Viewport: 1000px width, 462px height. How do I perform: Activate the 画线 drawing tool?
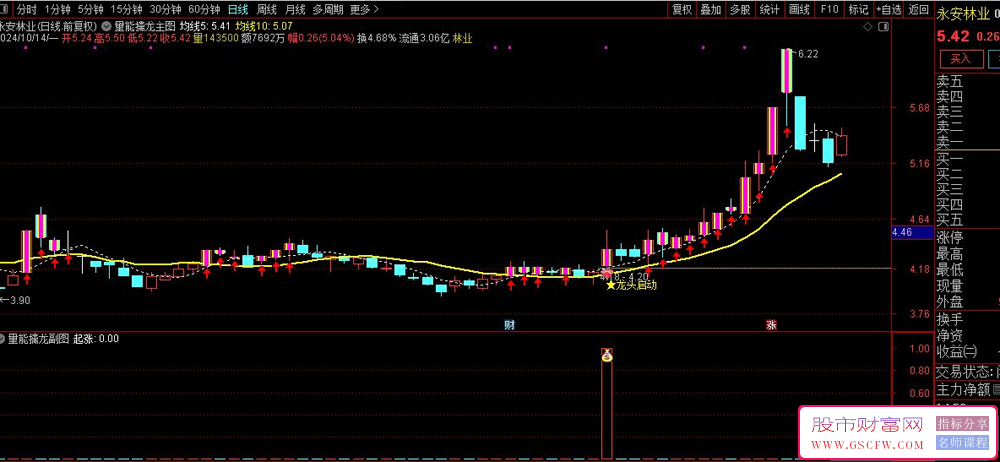pos(799,10)
